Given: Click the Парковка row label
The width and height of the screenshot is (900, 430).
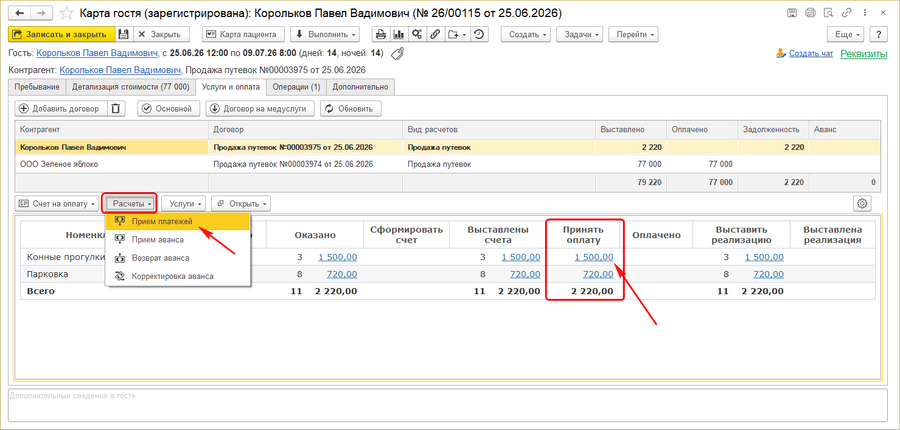Looking at the screenshot, I should [48, 274].
